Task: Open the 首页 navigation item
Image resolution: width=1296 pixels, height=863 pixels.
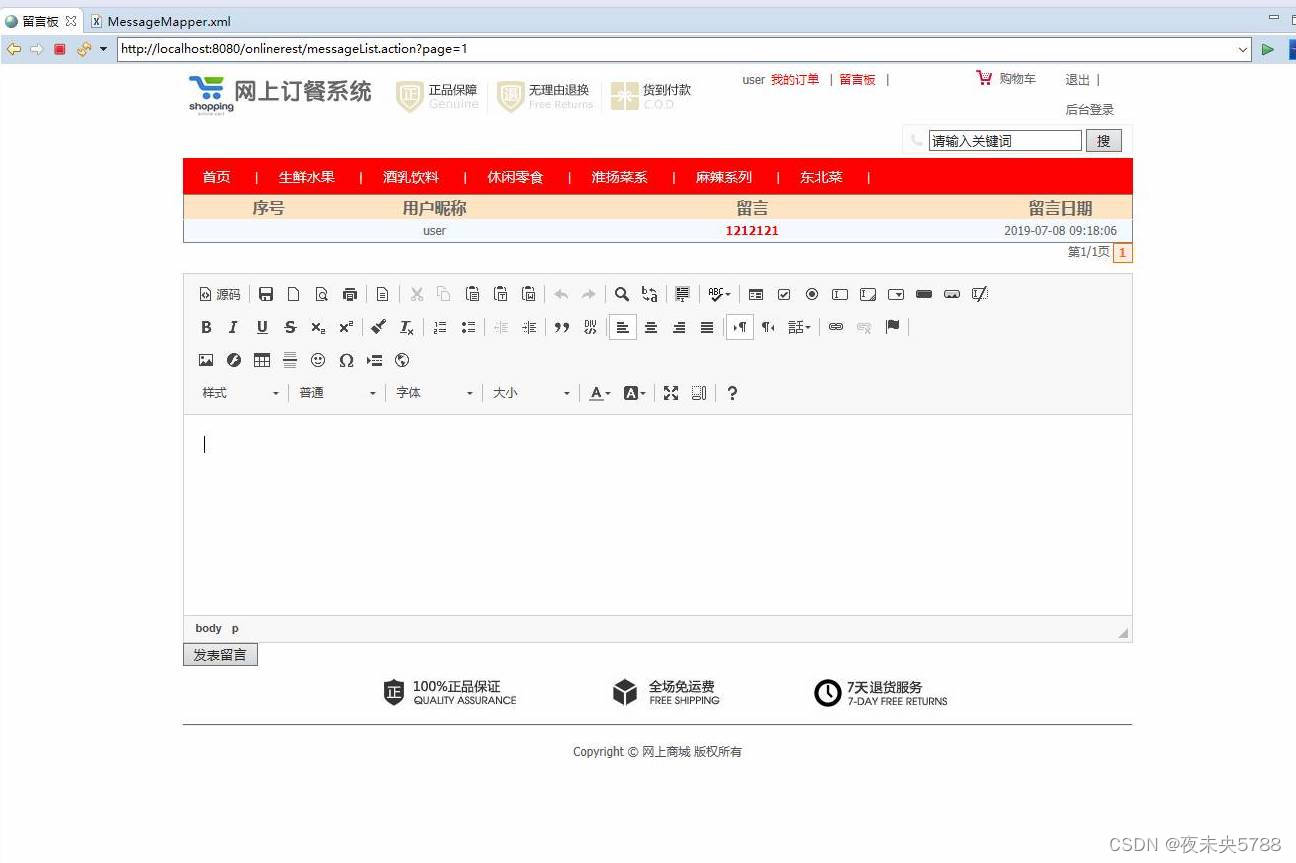Action: point(216,177)
